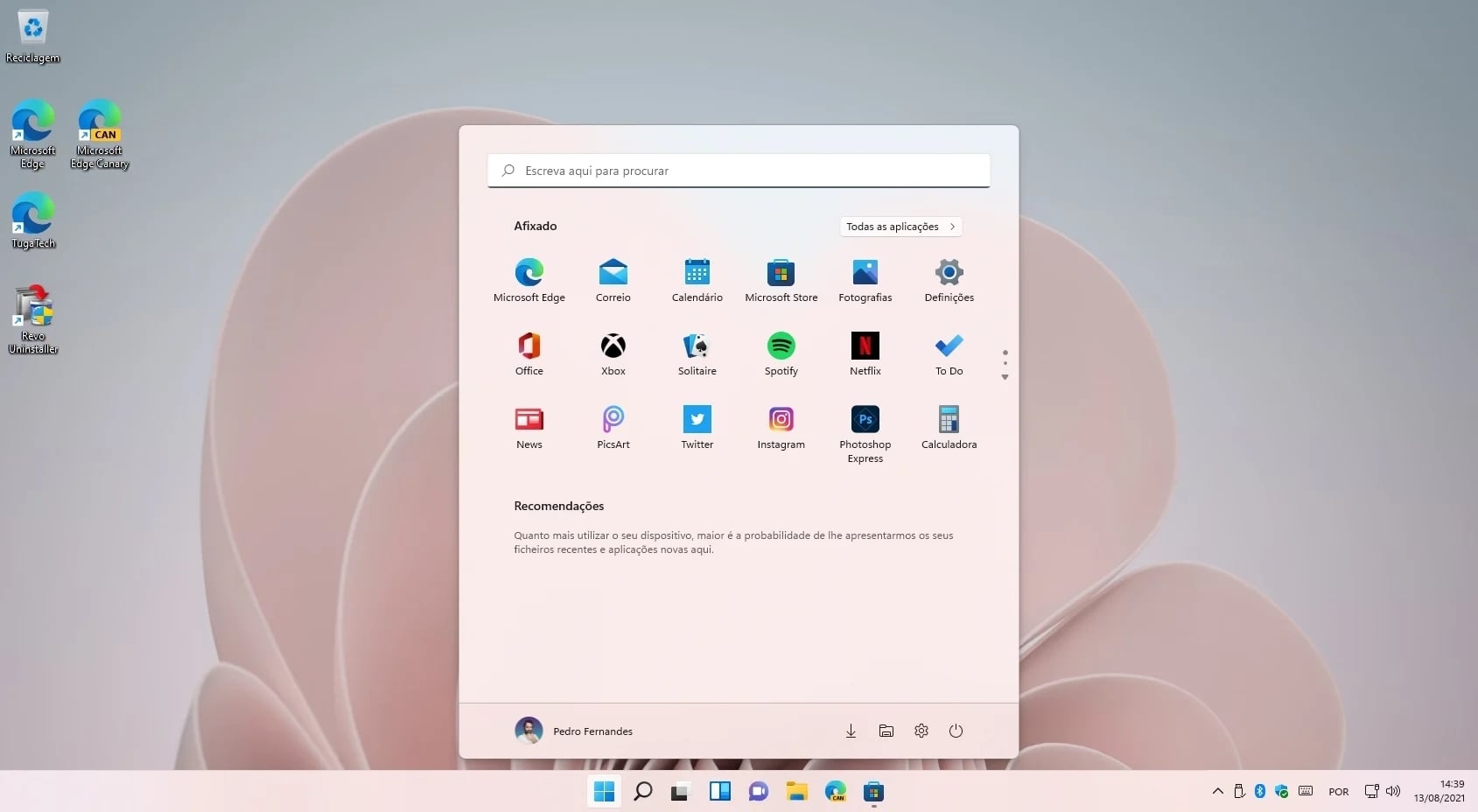Open Widgets from taskbar
Screen dimensions: 1478x812
pos(720,792)
